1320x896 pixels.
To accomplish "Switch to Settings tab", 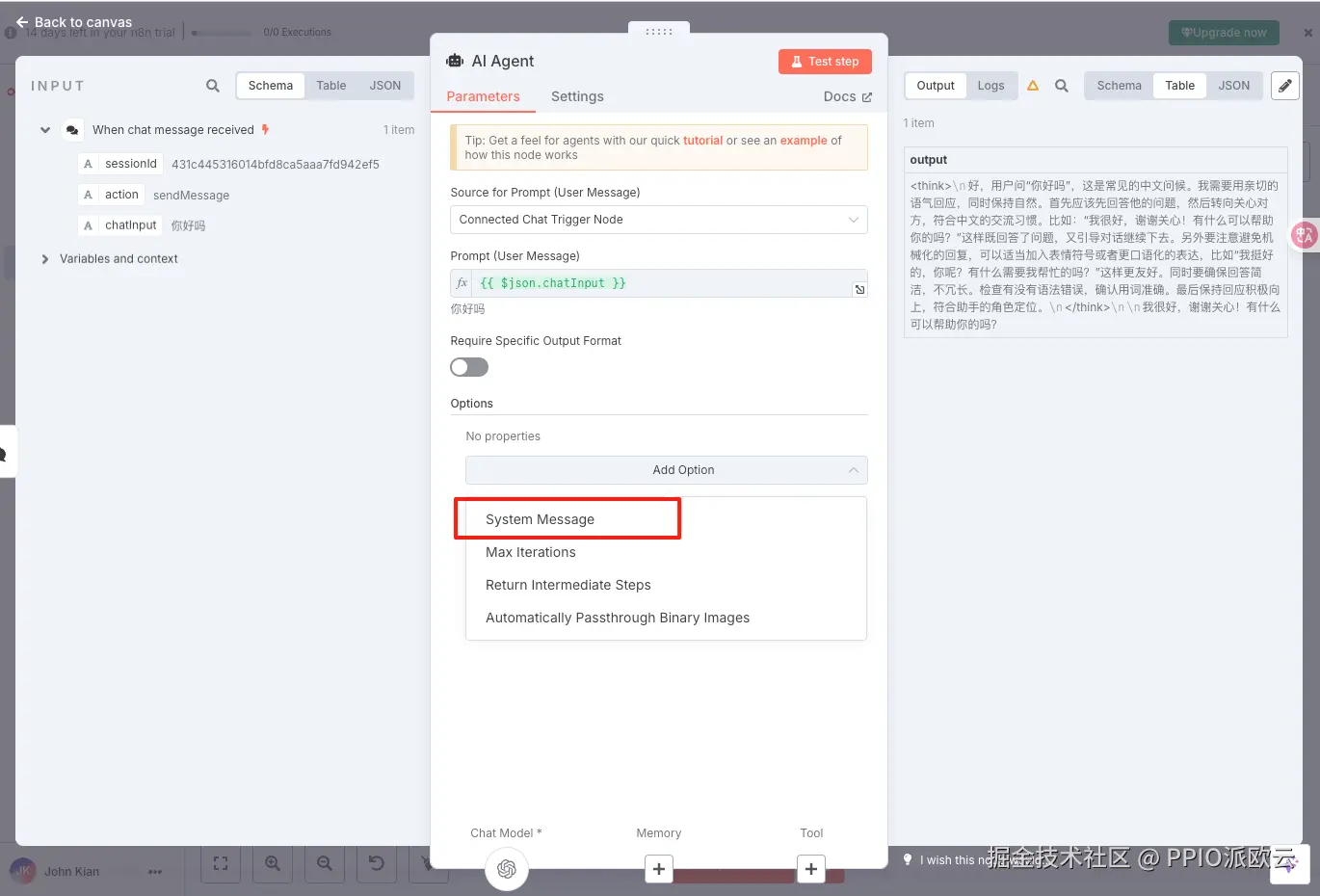I will [577, 96].
